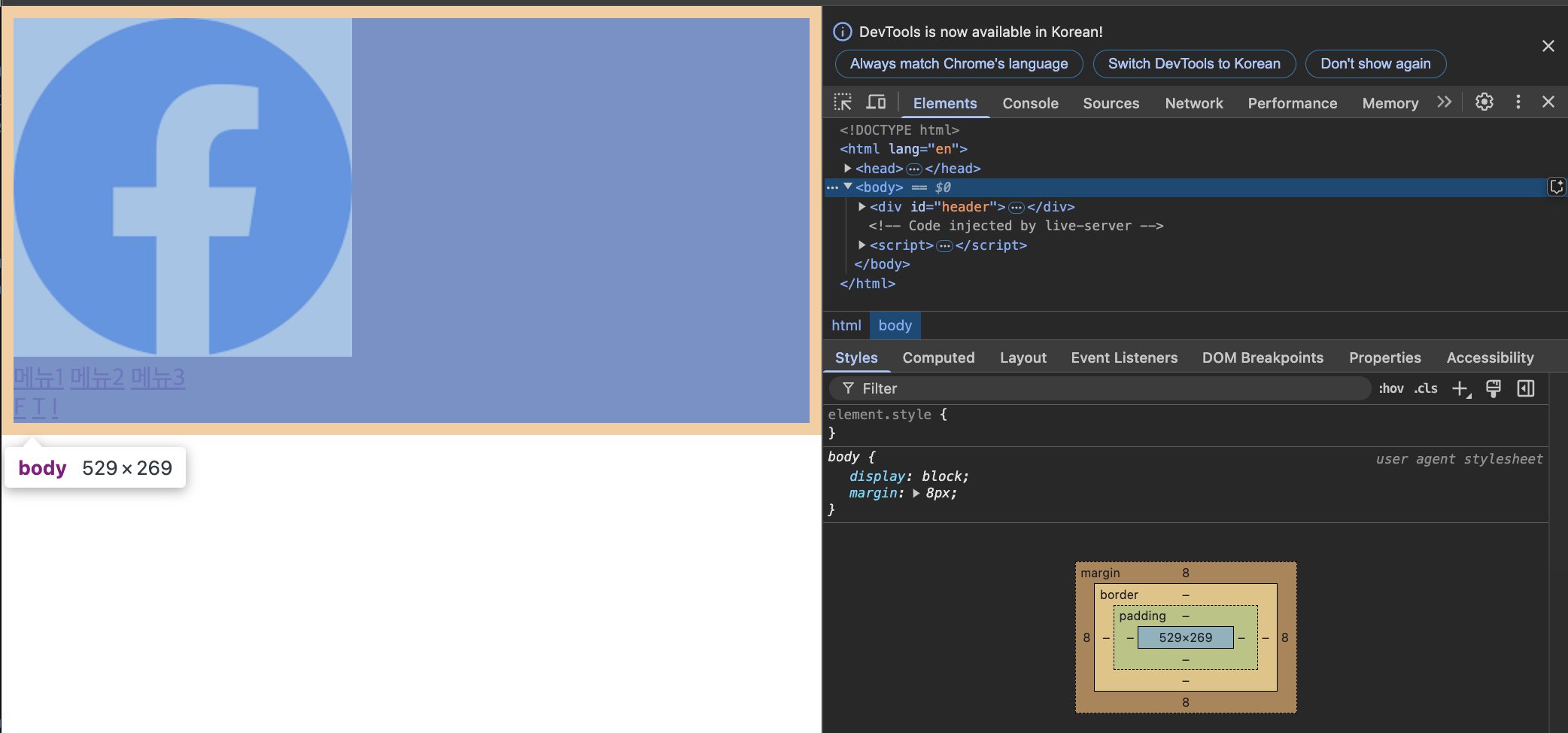Click the border label in the box model

tap(1119, 595)
